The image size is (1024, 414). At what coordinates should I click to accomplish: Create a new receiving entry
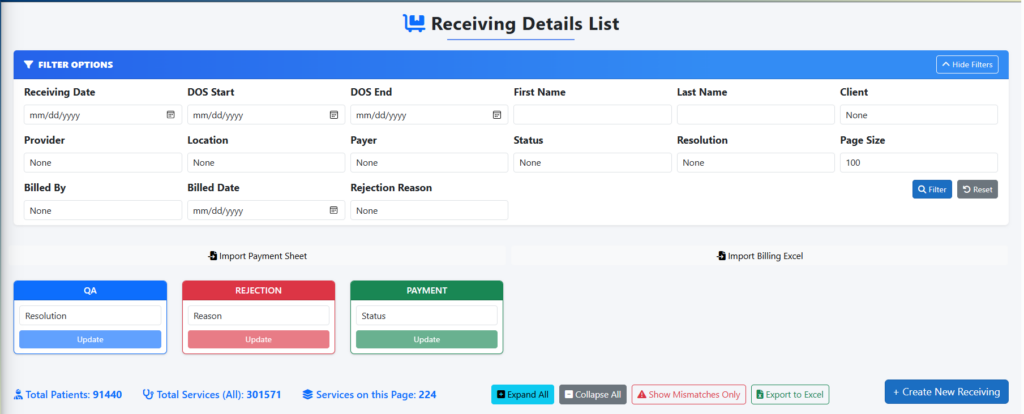tap(946, 392)
